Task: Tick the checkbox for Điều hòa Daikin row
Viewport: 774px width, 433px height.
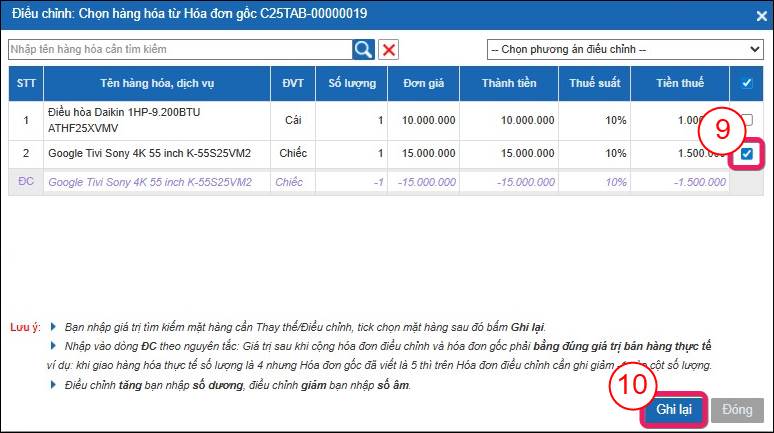Action: [x=747, y=120]
